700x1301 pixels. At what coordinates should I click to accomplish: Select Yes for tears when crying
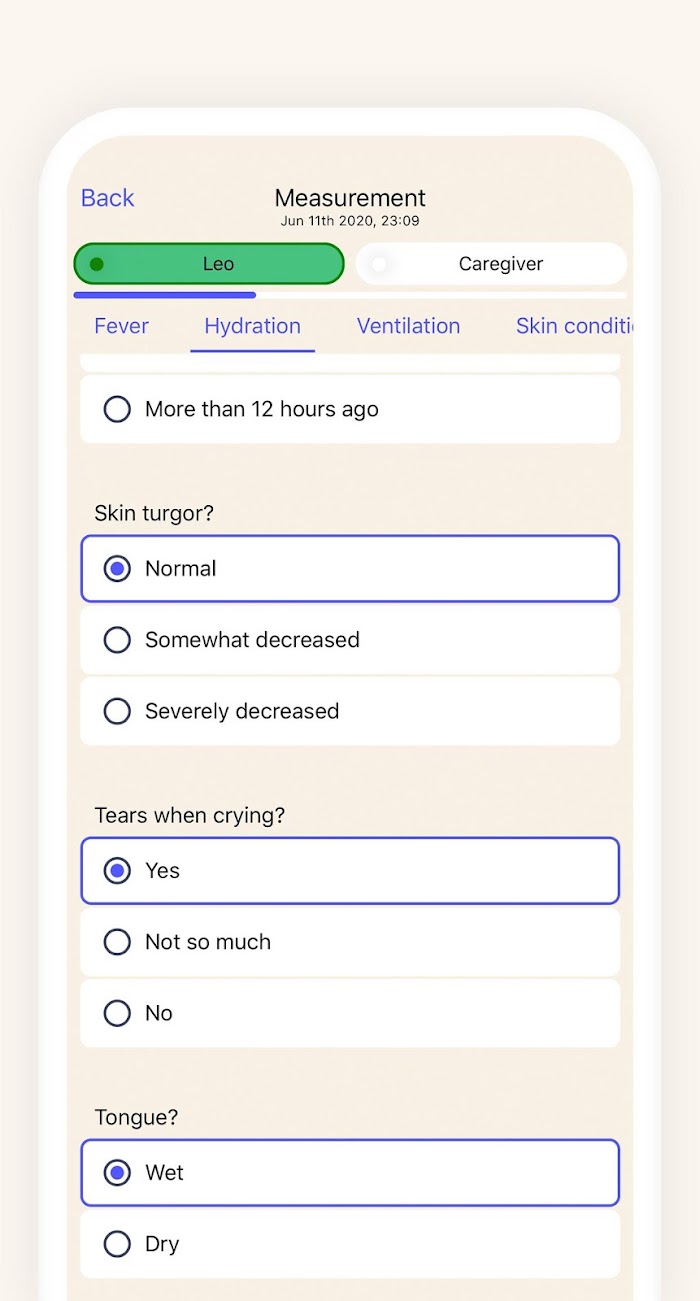click(x=117, y=871)
